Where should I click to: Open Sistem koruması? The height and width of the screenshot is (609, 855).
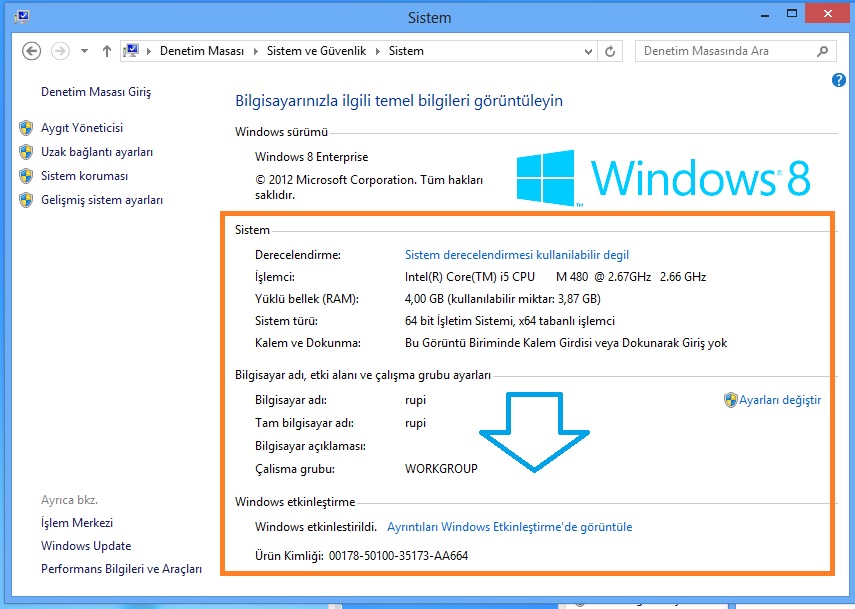click(85, 176)
